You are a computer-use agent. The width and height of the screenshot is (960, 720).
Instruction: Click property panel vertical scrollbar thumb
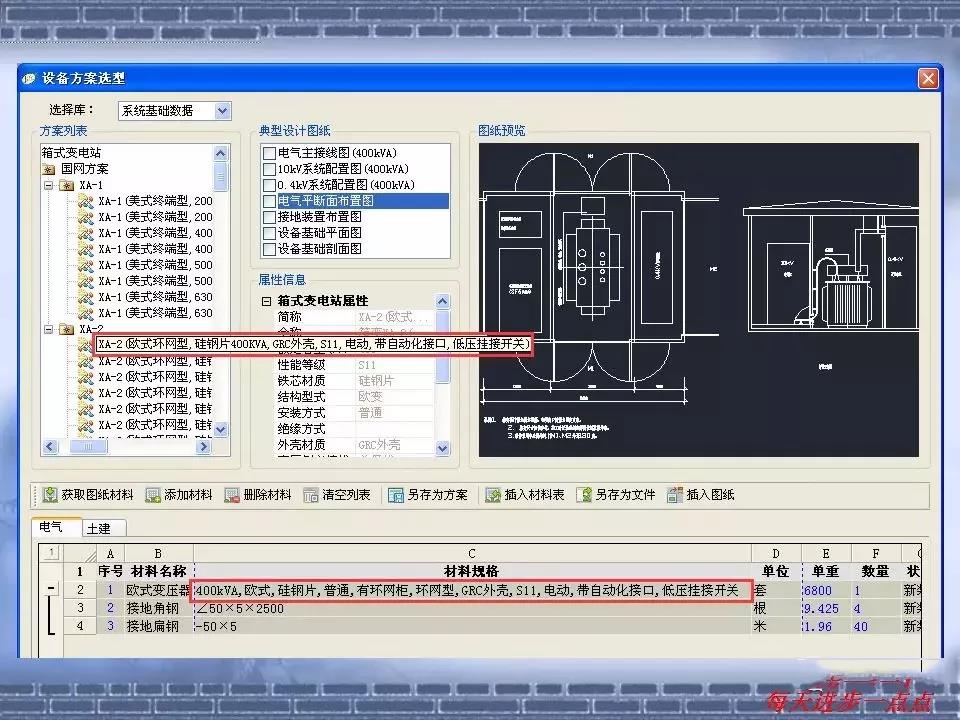pos(442,348)
